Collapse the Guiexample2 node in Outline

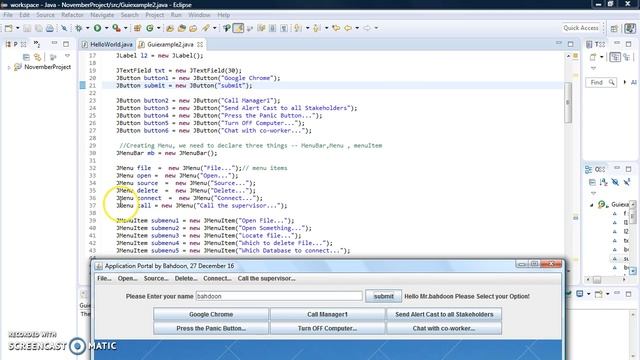tap(591, 204)
